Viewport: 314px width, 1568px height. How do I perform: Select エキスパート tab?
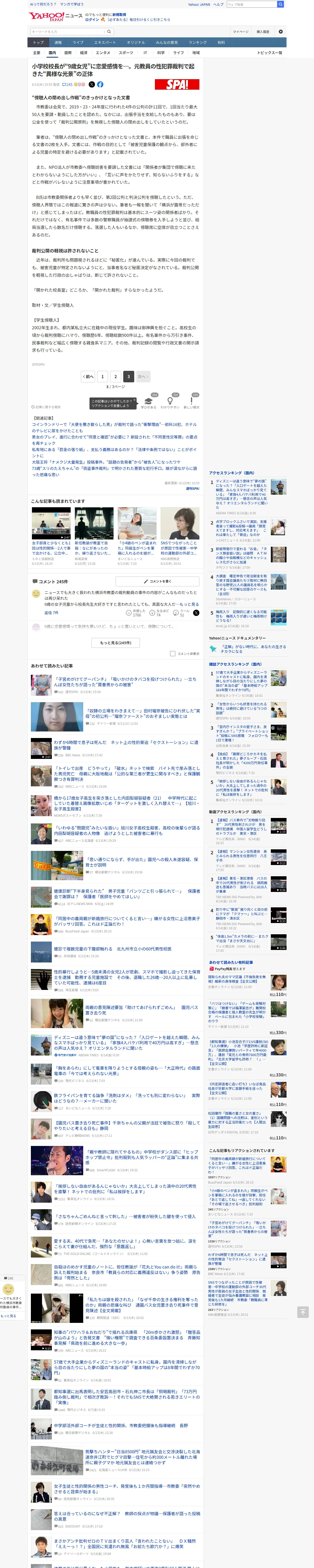[105, 43]
